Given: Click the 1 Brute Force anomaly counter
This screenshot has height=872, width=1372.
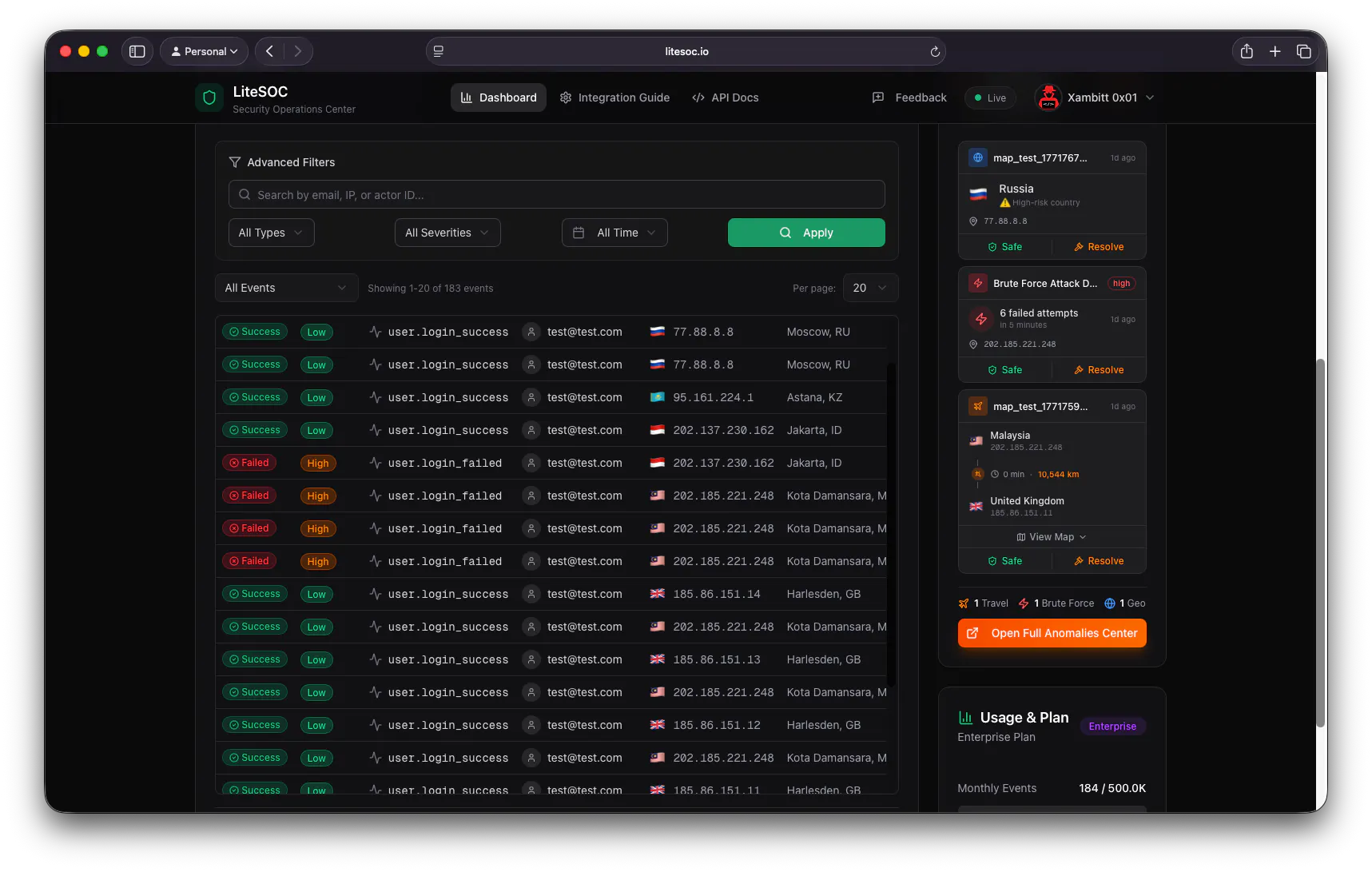Looking at the screenshot, I should tap(1056, 603).
